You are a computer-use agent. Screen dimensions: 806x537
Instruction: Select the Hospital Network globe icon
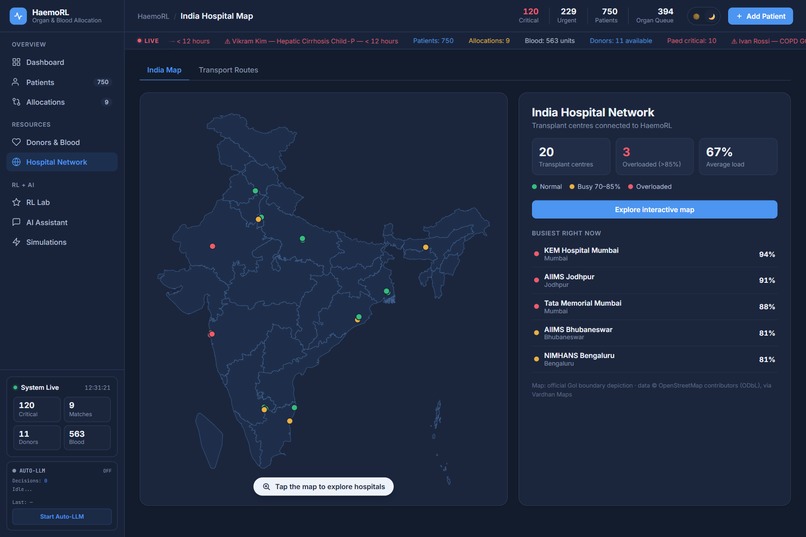tap(16, 162)
